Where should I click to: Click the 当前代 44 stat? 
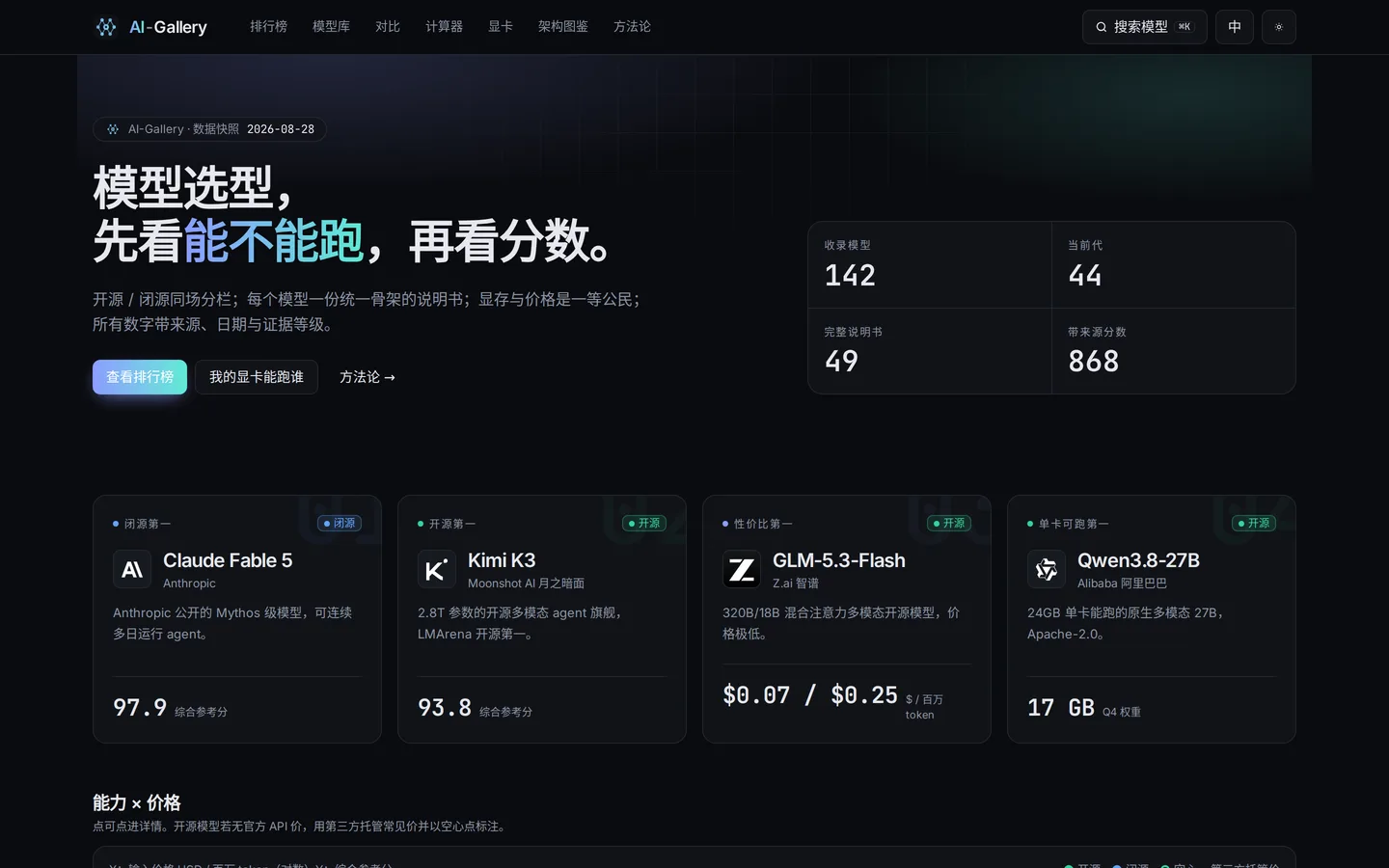click(1174, 265)
